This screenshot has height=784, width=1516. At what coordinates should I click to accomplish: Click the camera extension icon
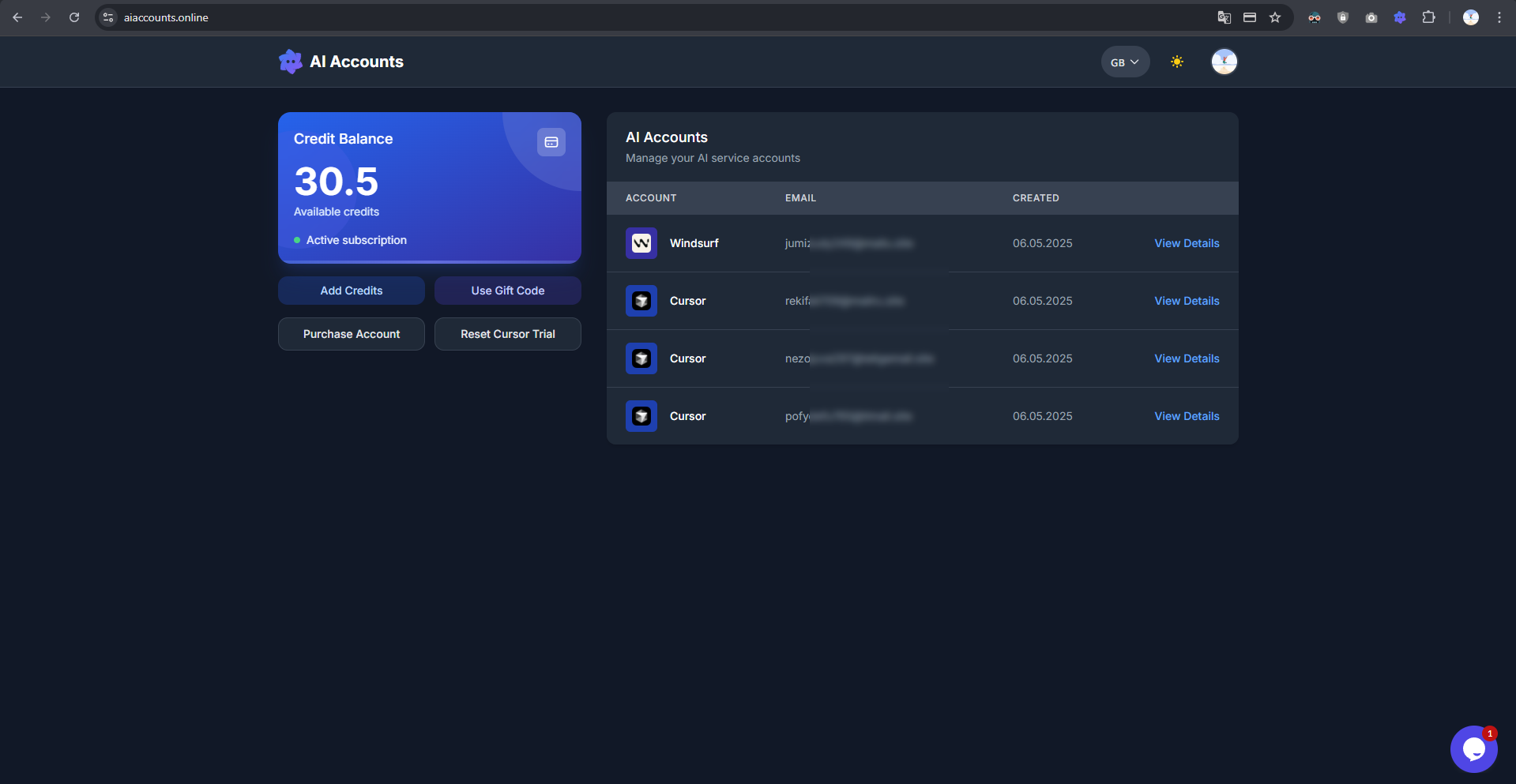tap(1371, 17)
